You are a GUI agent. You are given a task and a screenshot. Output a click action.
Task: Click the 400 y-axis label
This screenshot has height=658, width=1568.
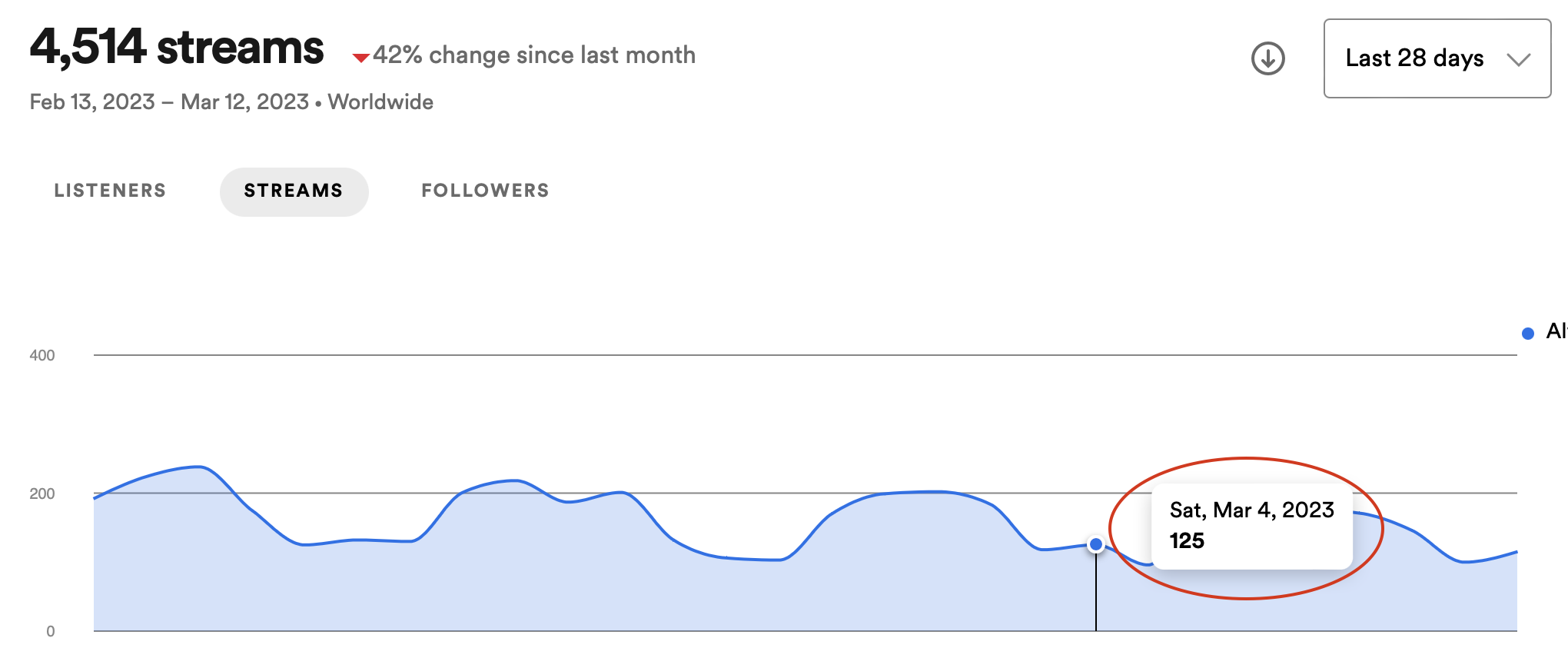point(42,355)
